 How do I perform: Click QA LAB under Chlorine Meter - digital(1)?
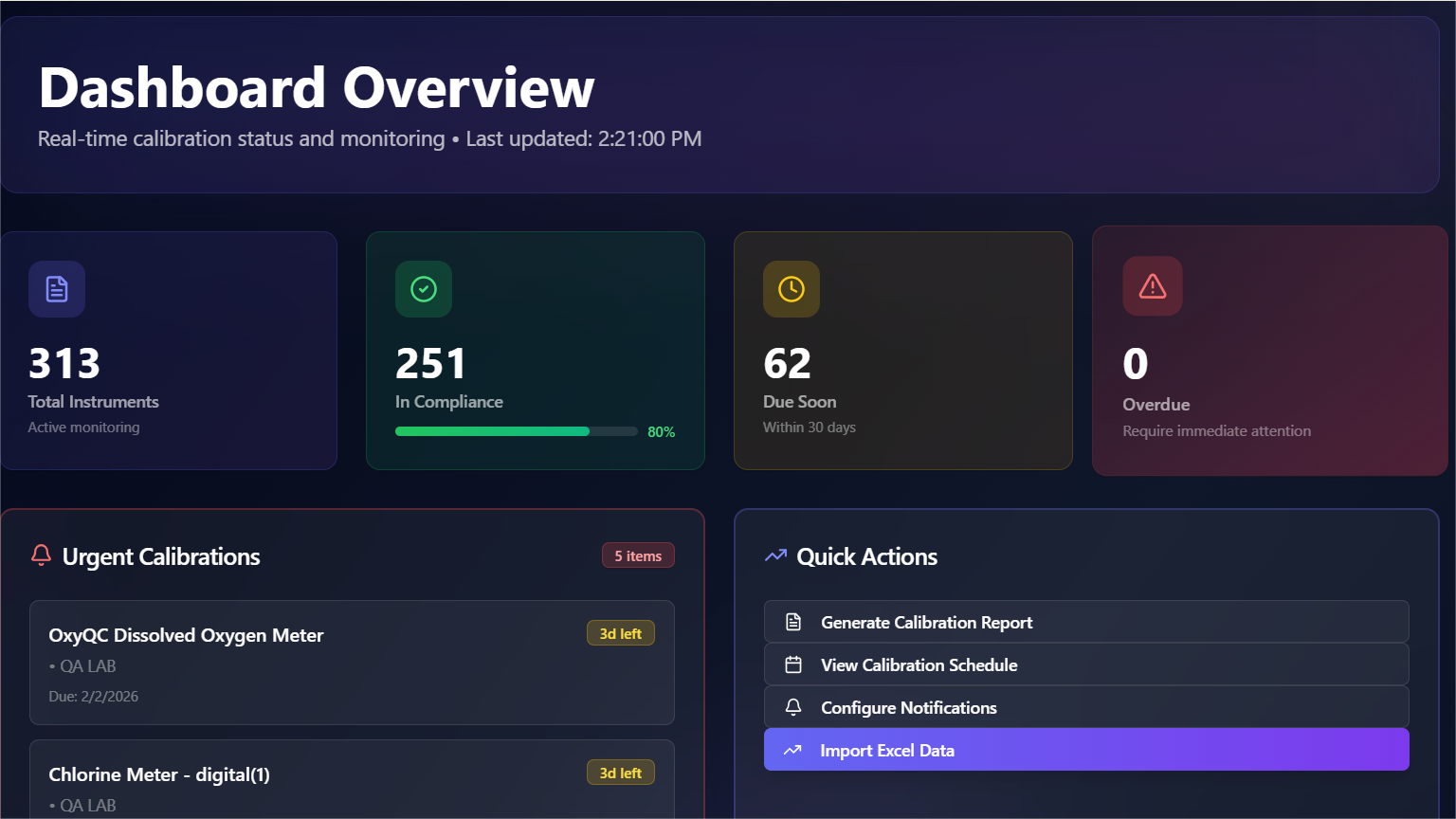pyautogui.click(x=88, y=806)
